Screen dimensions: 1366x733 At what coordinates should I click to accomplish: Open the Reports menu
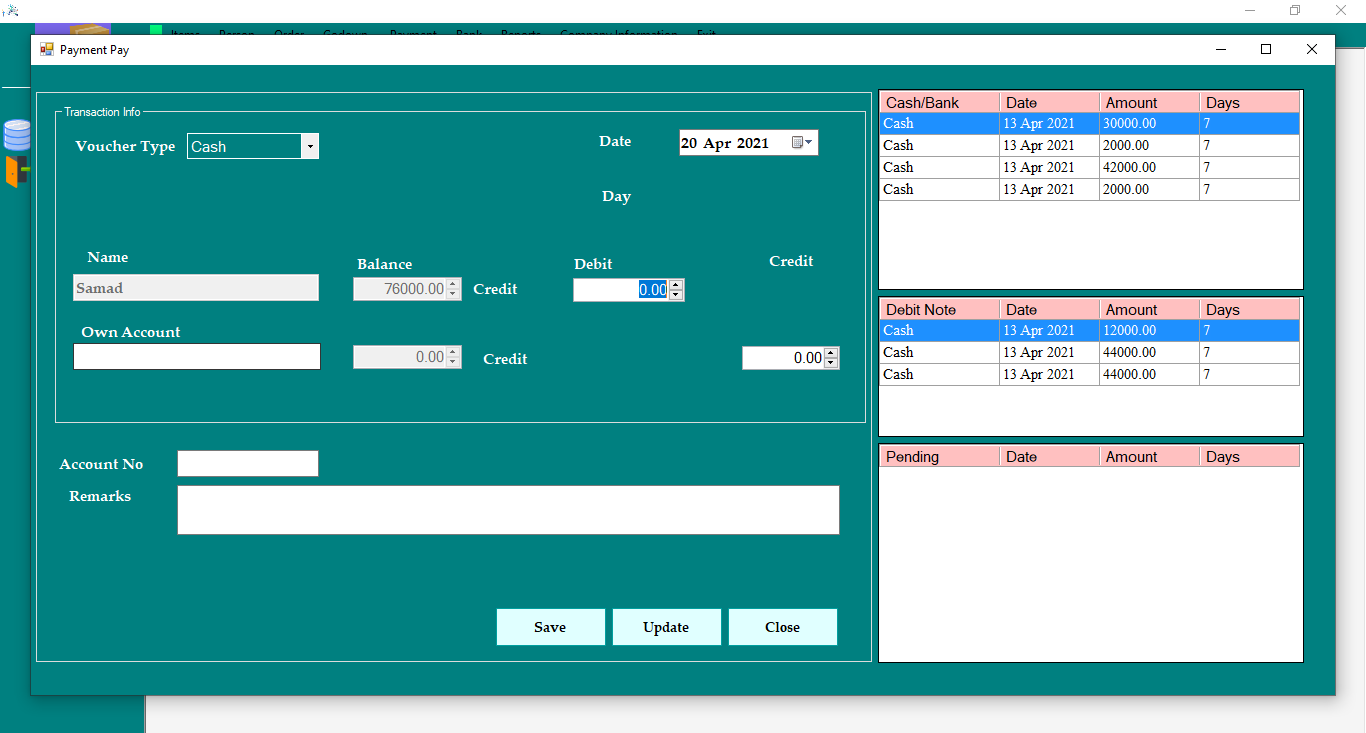click(520, 33)
